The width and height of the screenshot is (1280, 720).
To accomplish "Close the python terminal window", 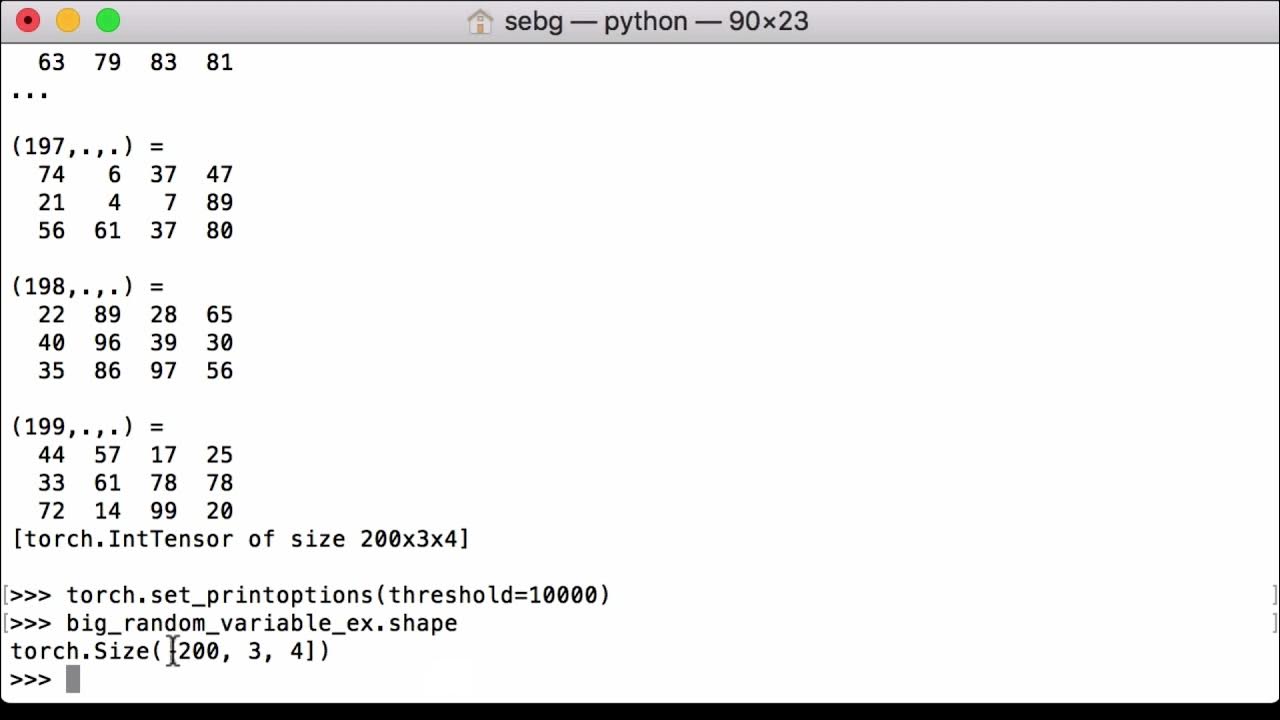I will (x=28, y=20).
